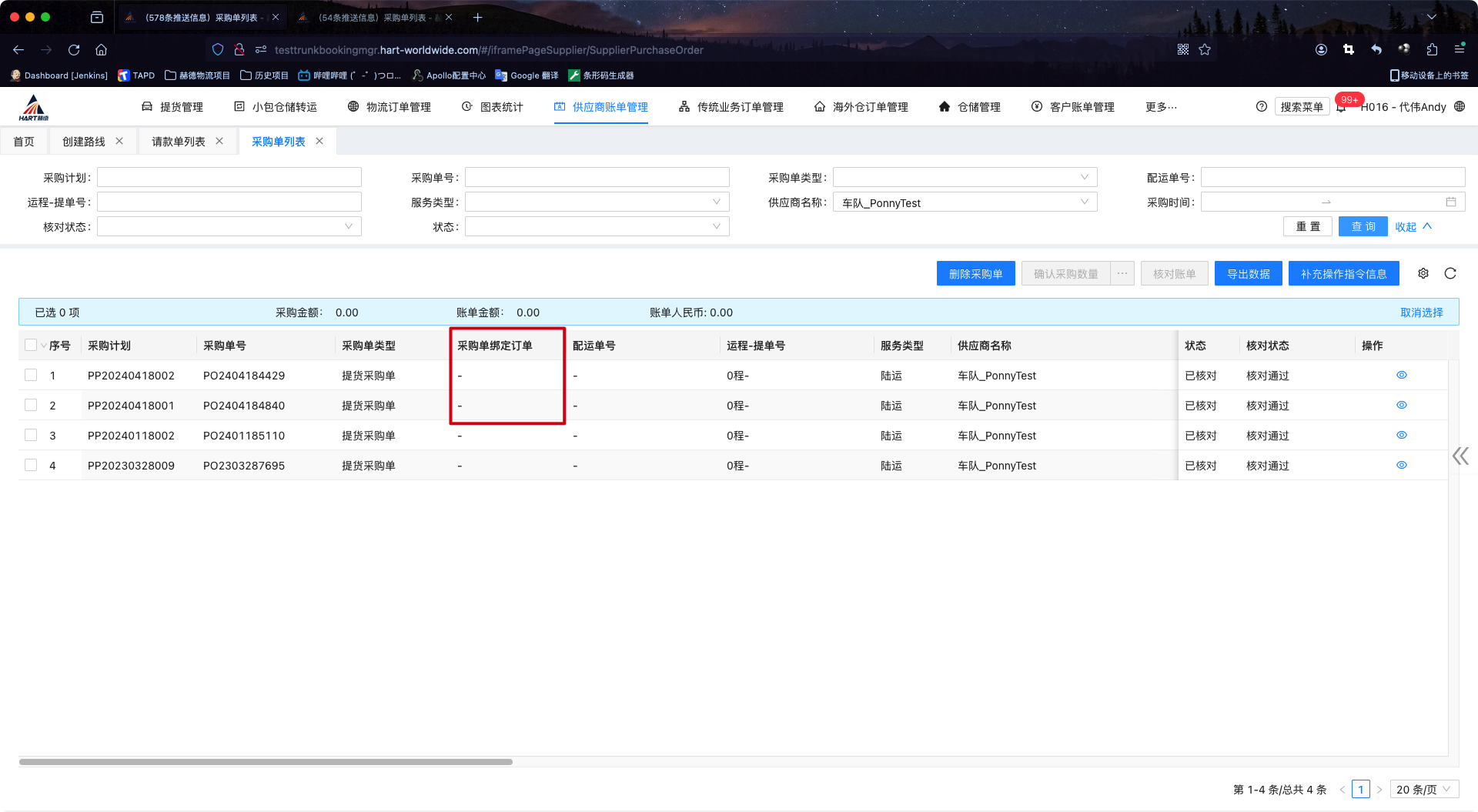
Task: Toggle the select-all header checkbox
Action: [31, 346]
